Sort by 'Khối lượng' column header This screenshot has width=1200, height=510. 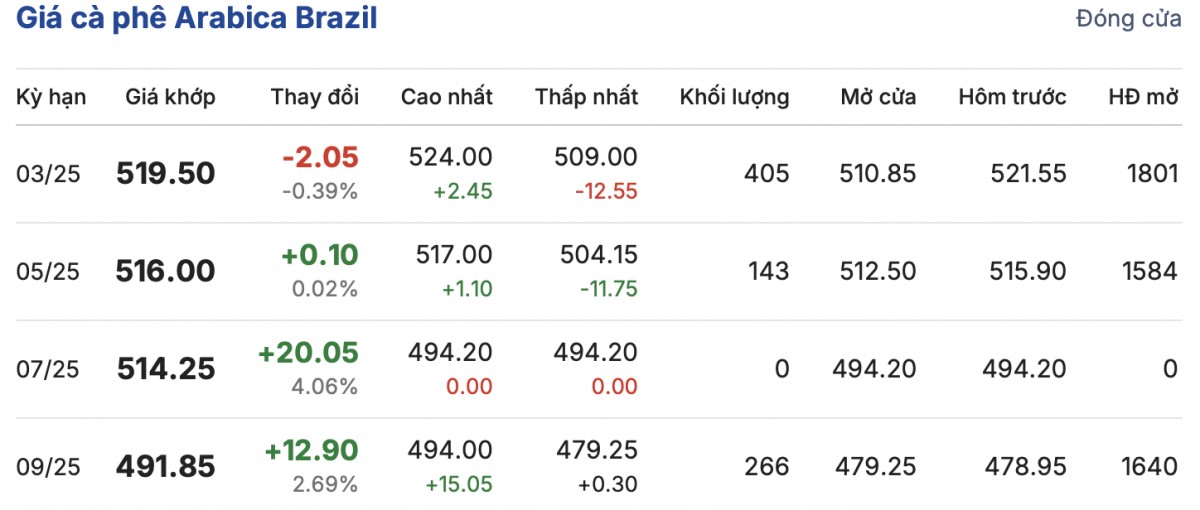click(734, 97)
